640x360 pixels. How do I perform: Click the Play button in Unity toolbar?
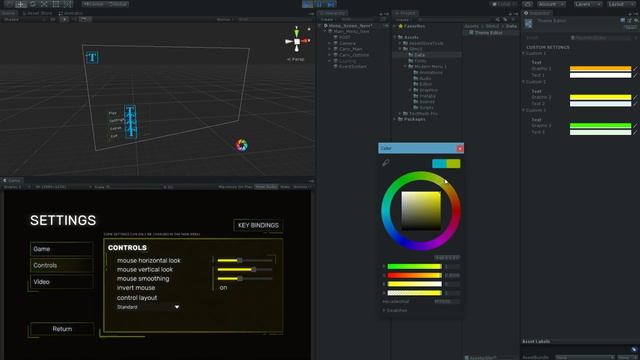[307, 4]
